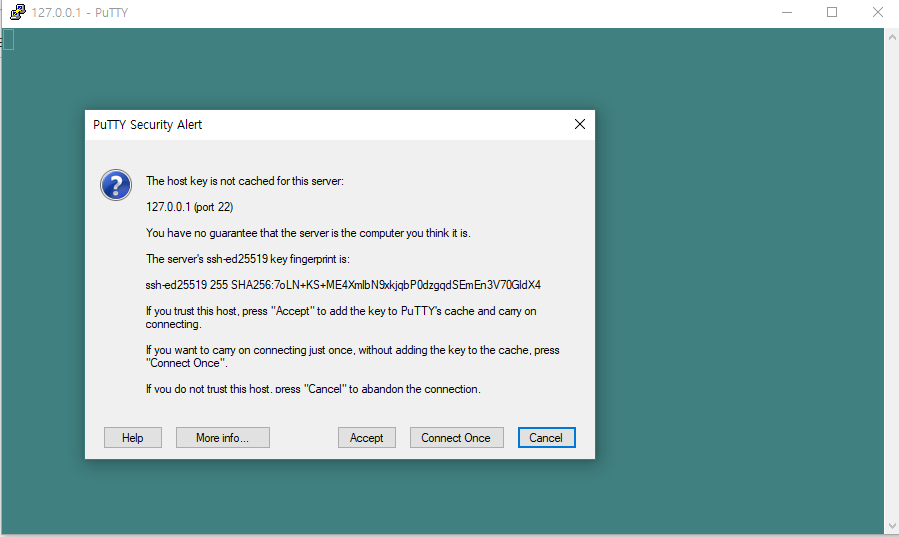Close the 127.0.0.1 PuTTY window
Screen dimensions: 899x537
(878, 12)
